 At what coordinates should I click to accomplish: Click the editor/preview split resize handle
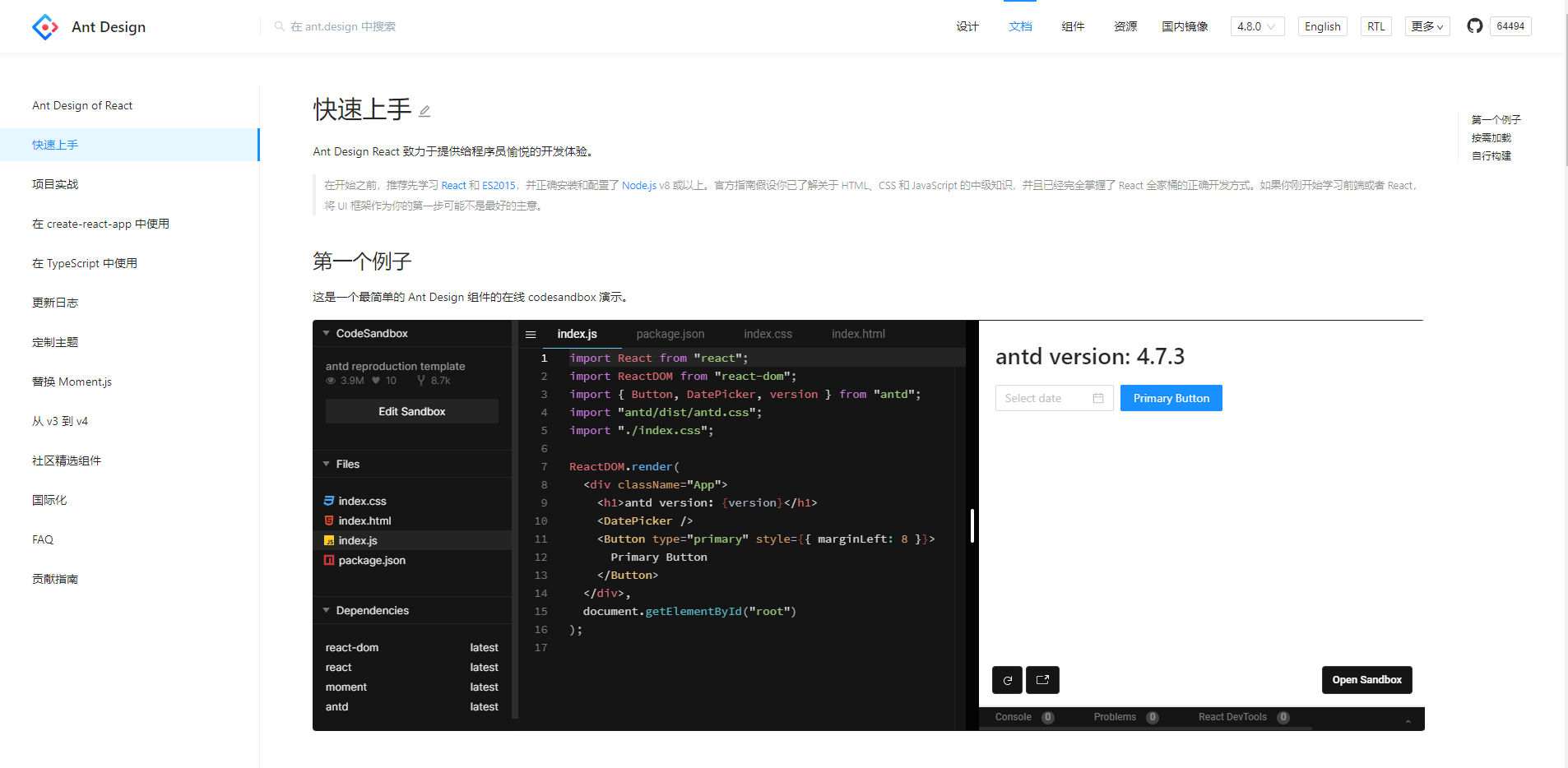972,525
